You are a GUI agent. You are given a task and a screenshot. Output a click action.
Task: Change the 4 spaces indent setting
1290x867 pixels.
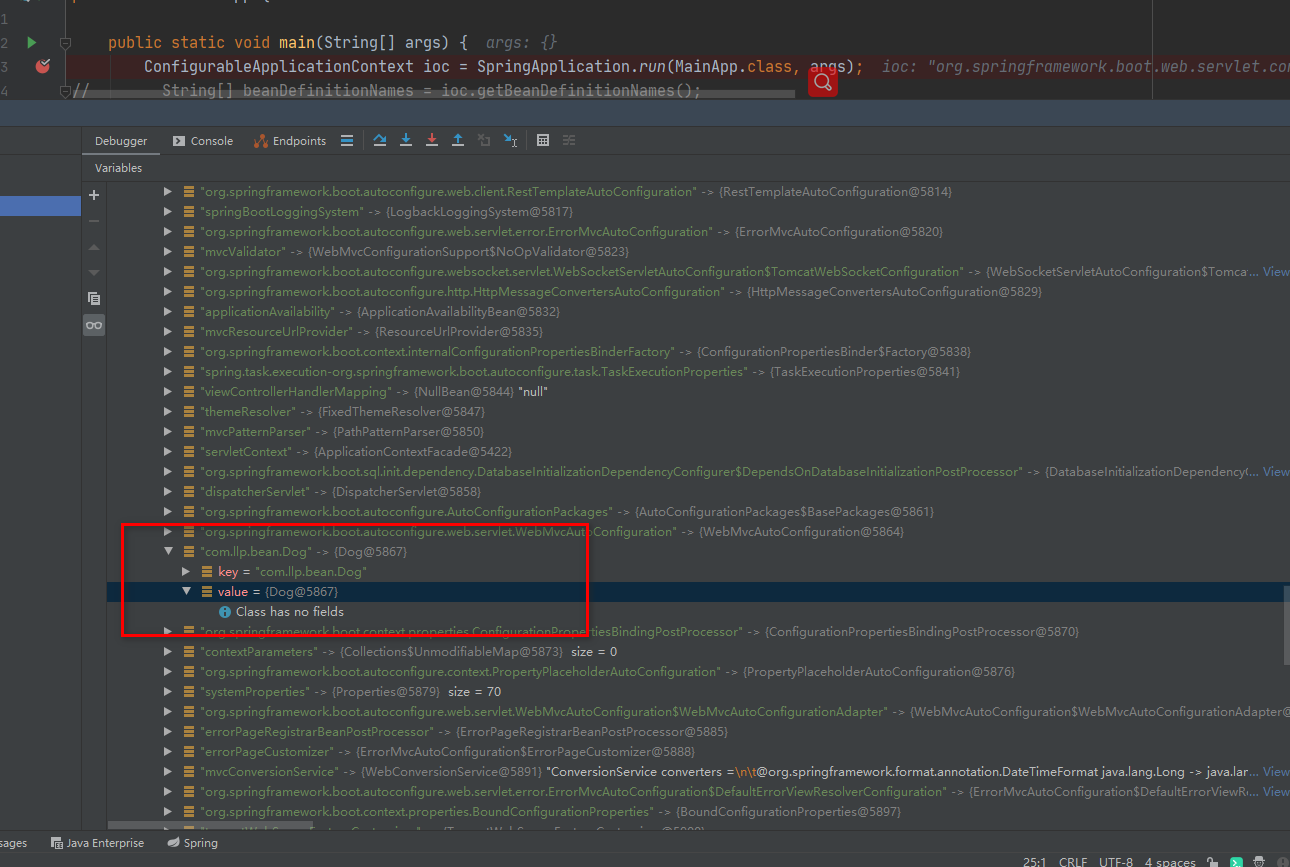(x=1169, y=861)
